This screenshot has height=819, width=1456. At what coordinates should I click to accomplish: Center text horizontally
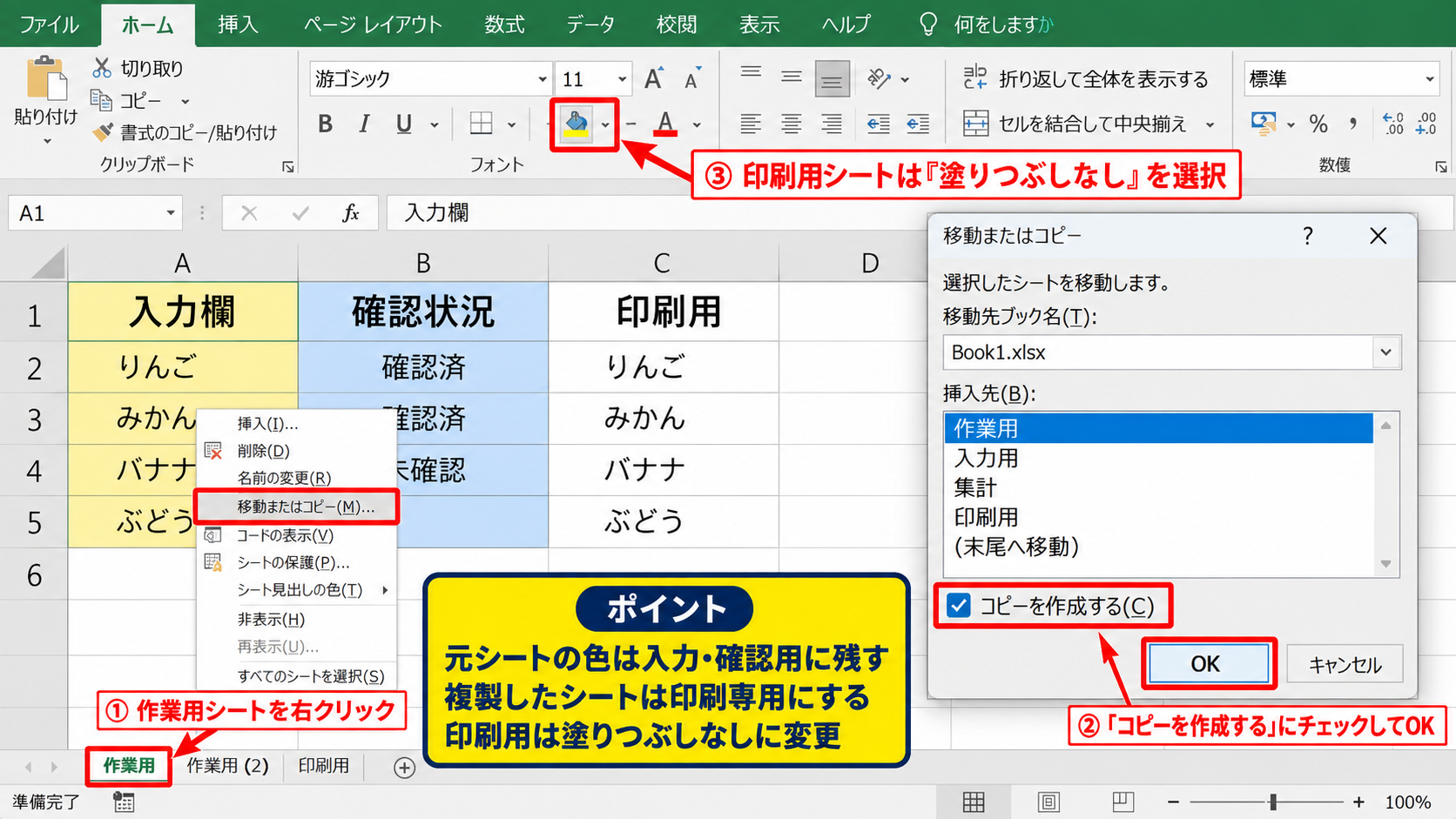coord(791,124)
